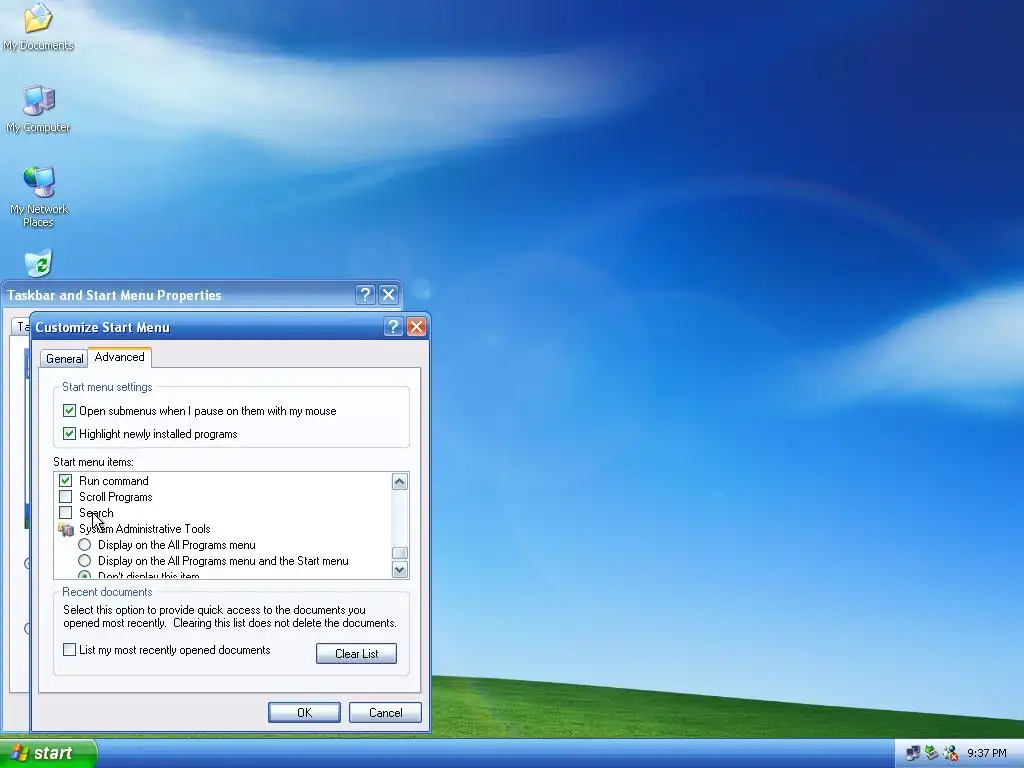Select Don't display this item radio

click(84, 575)
